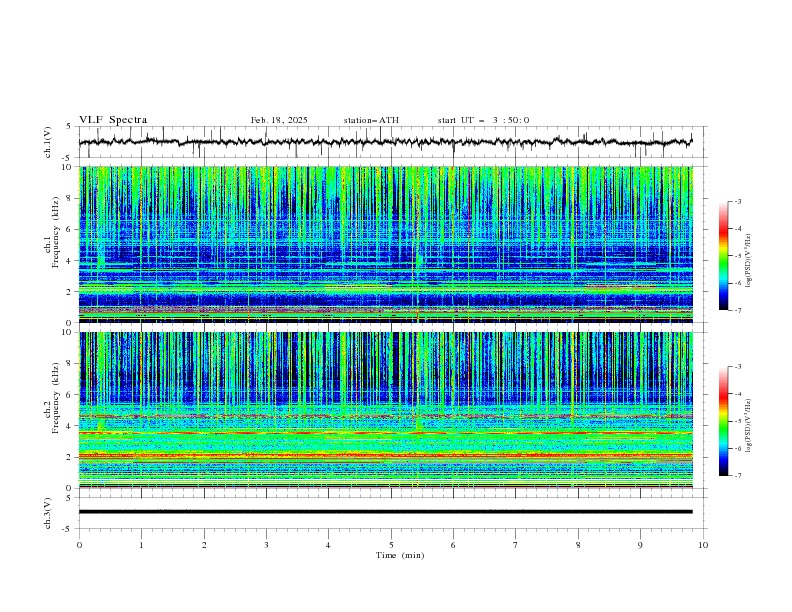
Task: Select the "Feb. 18, 2025" date text
Action: coord(279,120)
